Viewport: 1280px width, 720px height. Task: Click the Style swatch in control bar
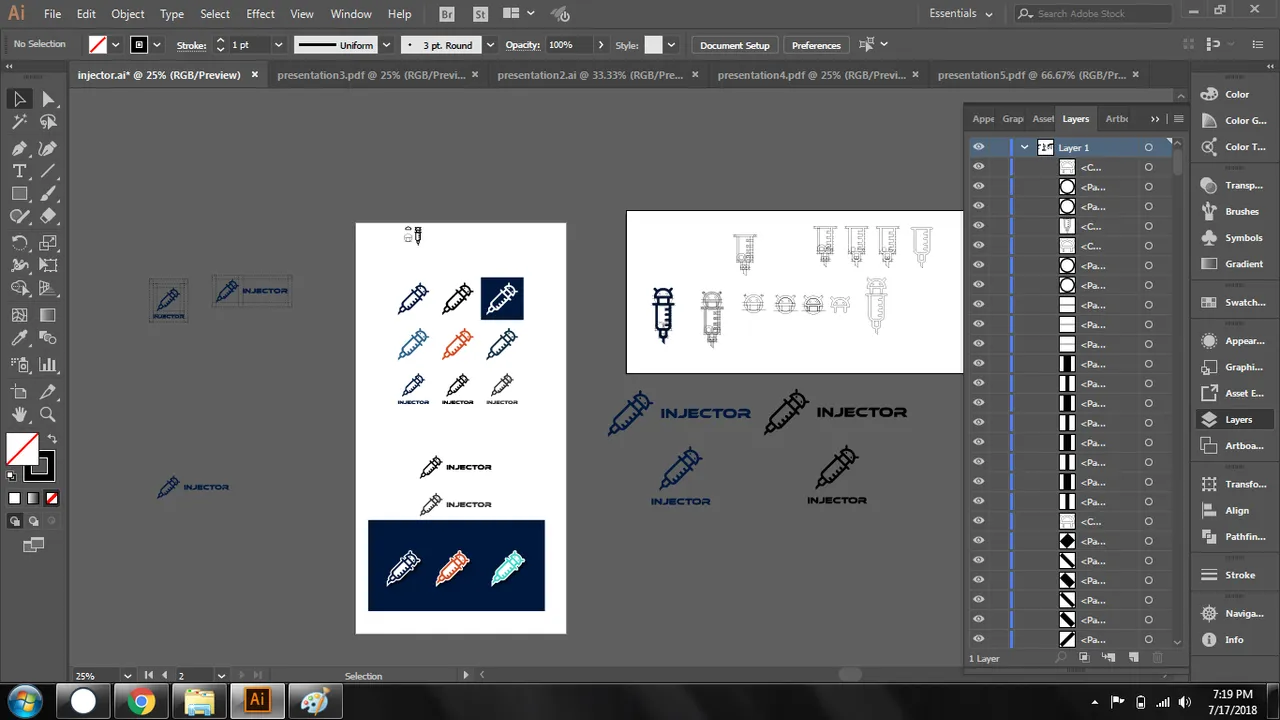coord(653,45)
